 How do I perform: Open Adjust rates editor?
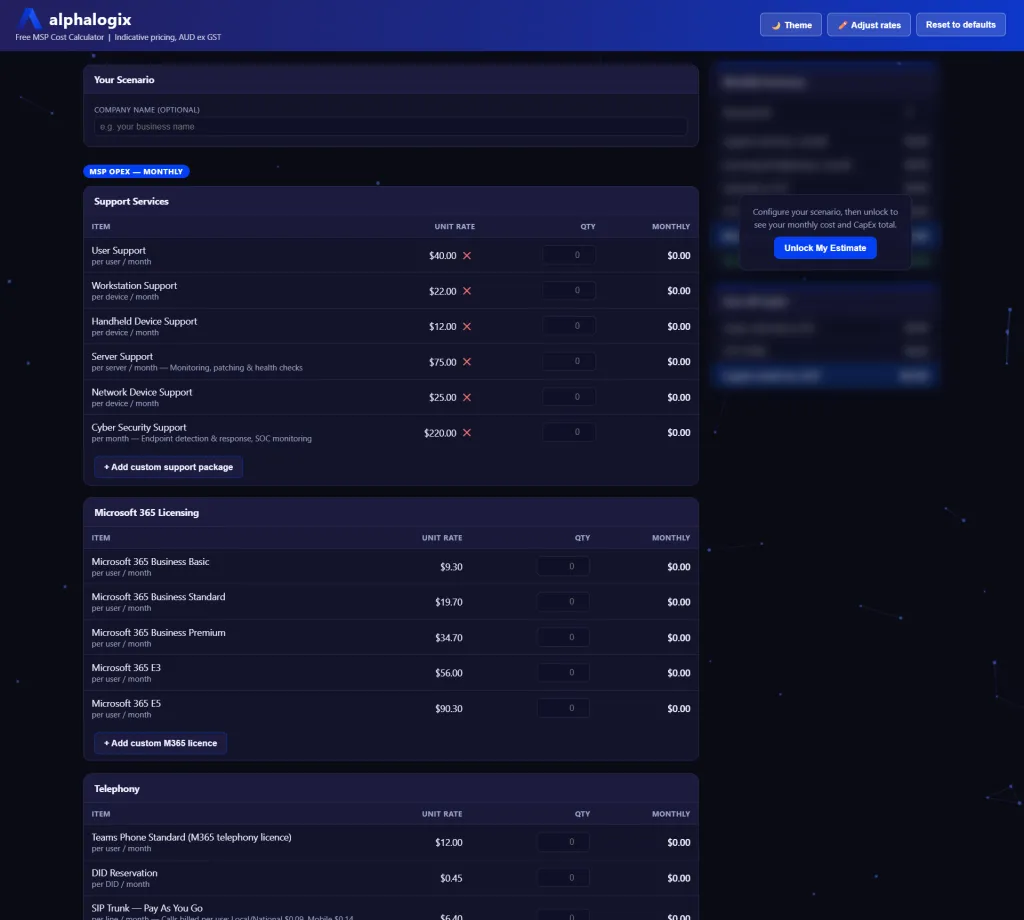click(x=869, y=25)
